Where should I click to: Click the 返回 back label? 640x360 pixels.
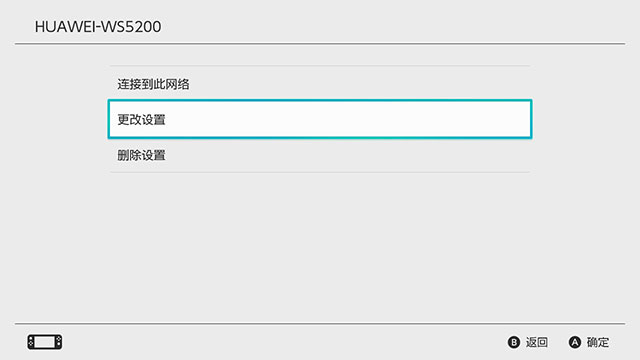click(x=537, y=342)
